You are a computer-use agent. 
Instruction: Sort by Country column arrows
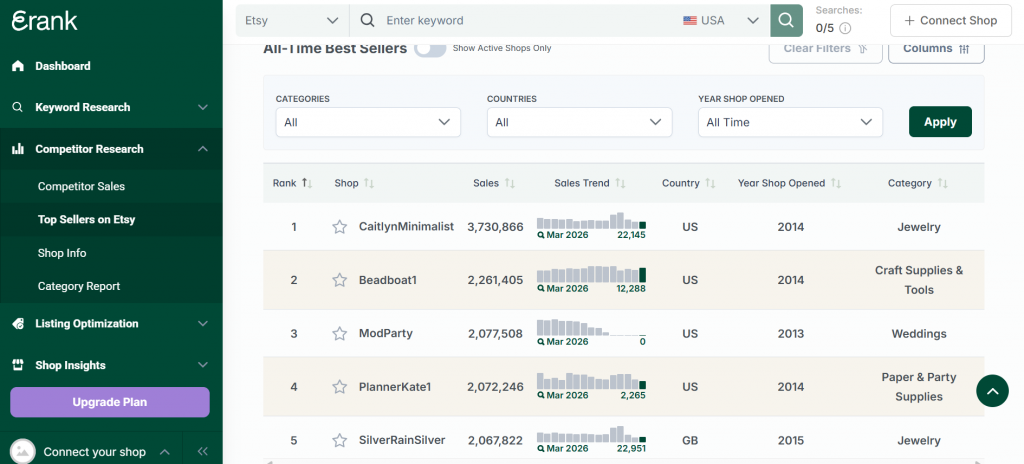pyautogui.click(x=711, y=184)
